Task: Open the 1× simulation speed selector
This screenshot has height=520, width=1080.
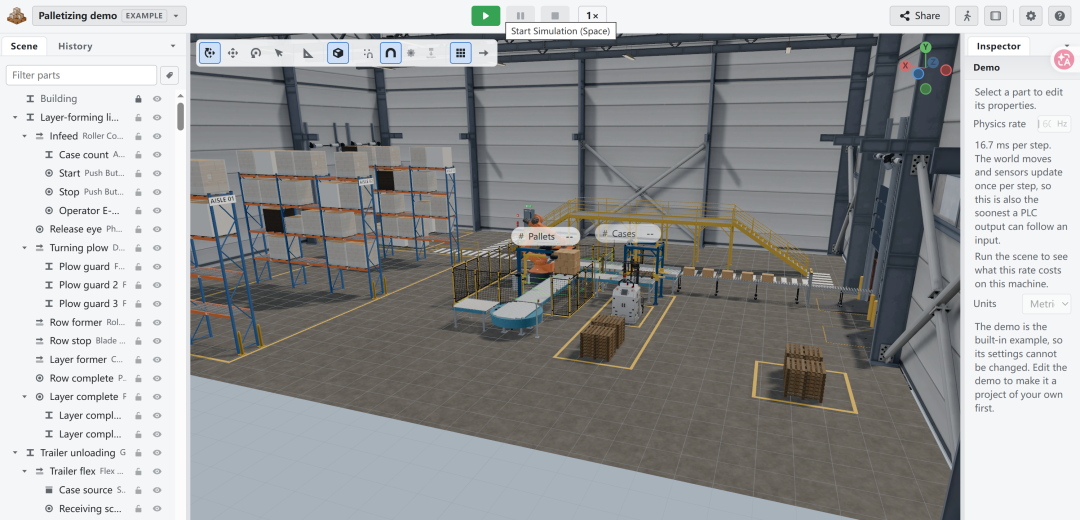Action: click(x=592, y=16)
